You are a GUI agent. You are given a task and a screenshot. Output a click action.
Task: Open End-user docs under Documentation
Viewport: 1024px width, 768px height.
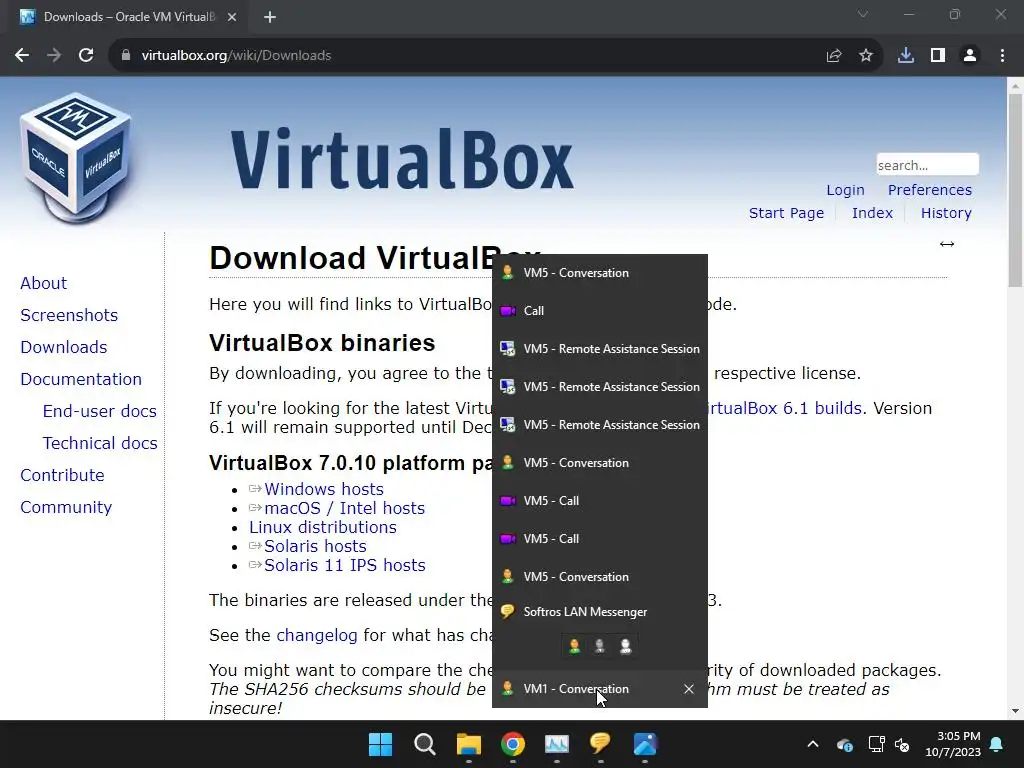click(99, 411)
